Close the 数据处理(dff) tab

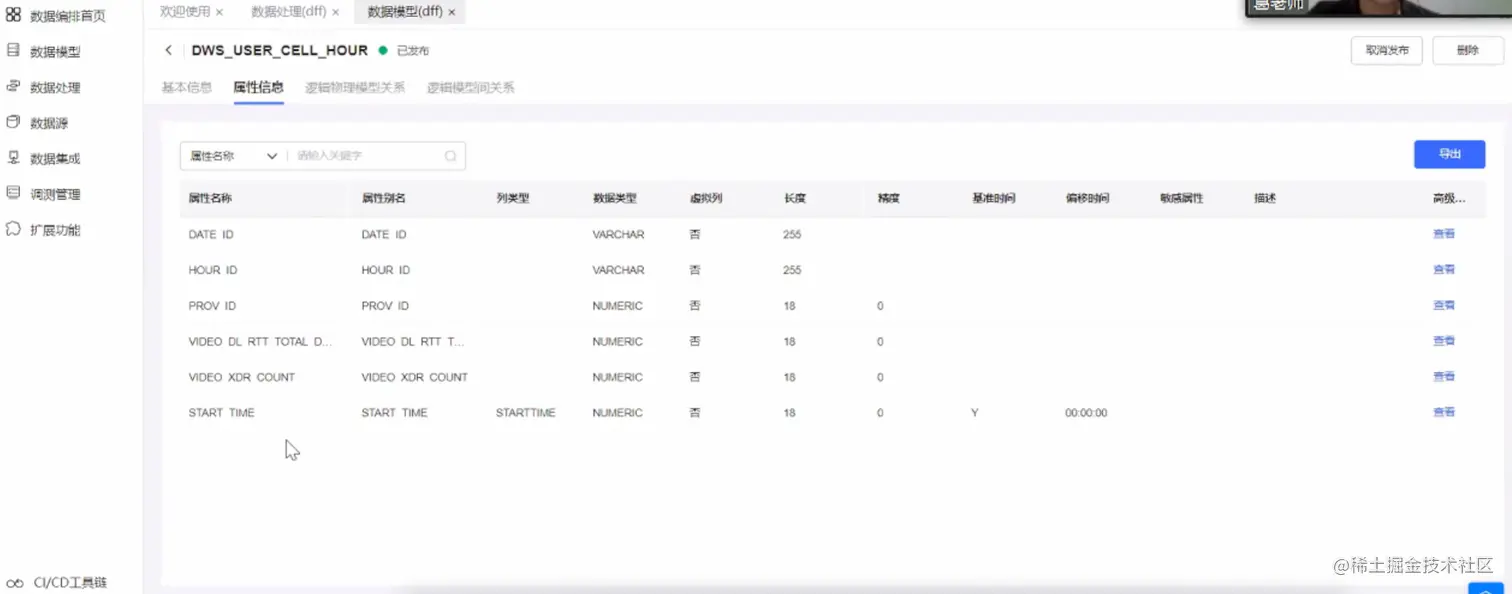coord(335,12)
